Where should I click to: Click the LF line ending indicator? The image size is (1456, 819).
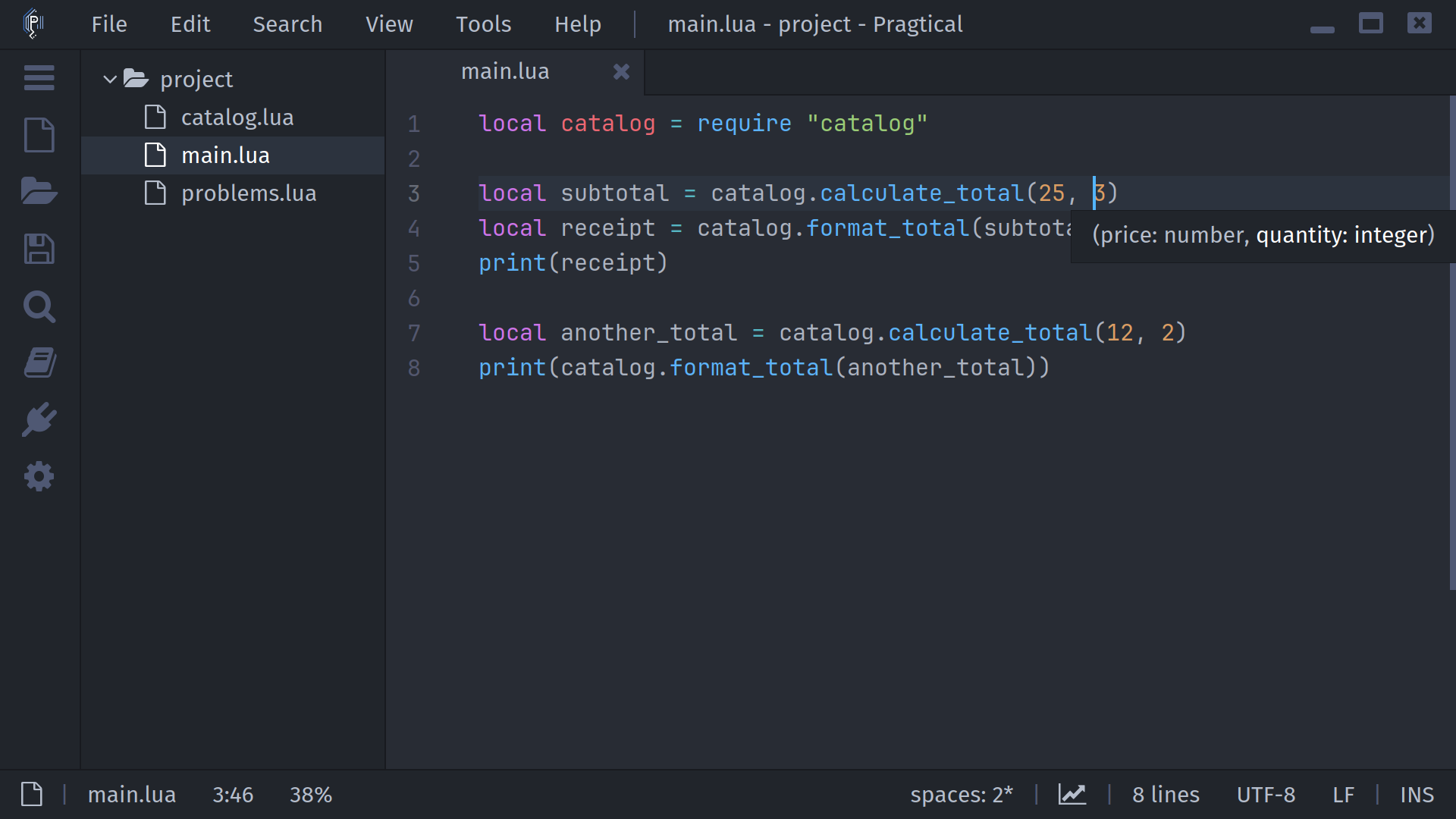click(1343, 795)
